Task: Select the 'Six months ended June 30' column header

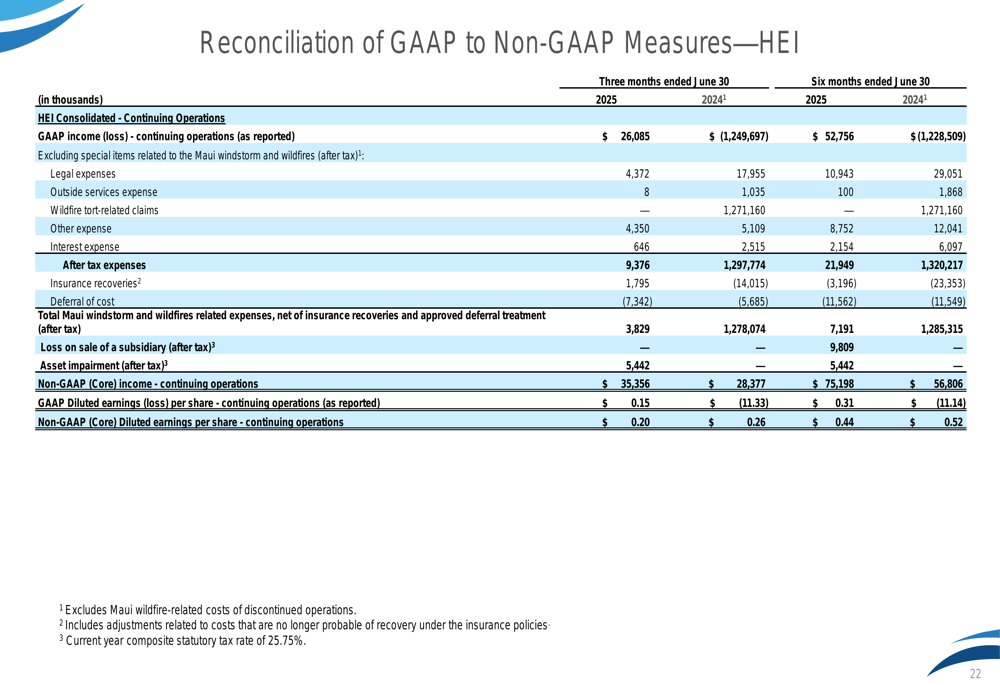Action: coord(870,81)
